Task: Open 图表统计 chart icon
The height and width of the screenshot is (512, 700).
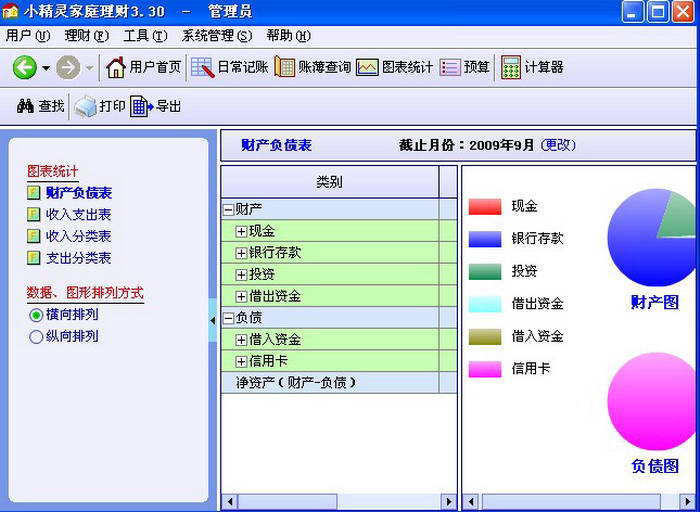Action: 367,68
